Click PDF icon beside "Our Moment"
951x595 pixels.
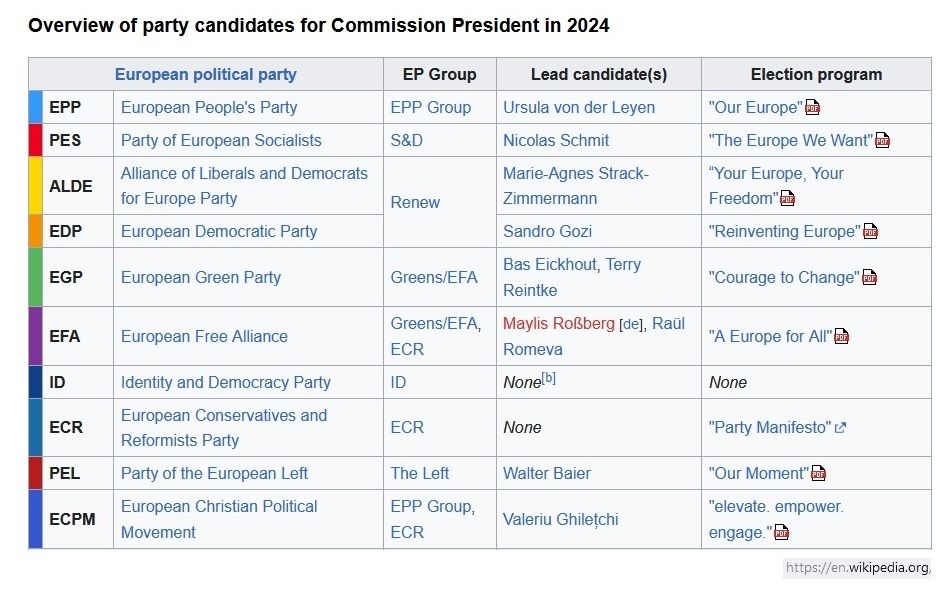click(x=818, y=474)
